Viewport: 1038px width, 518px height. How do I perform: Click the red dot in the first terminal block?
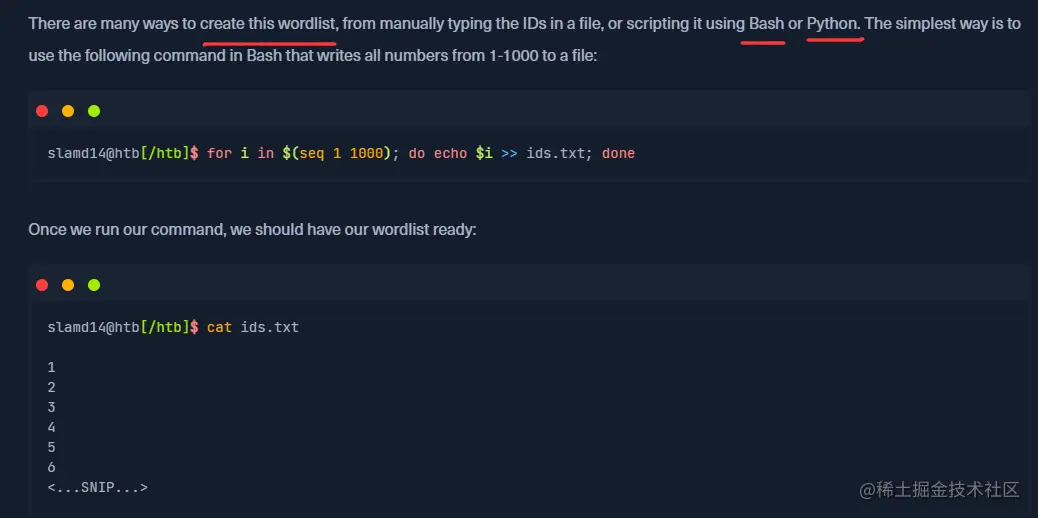42,111
